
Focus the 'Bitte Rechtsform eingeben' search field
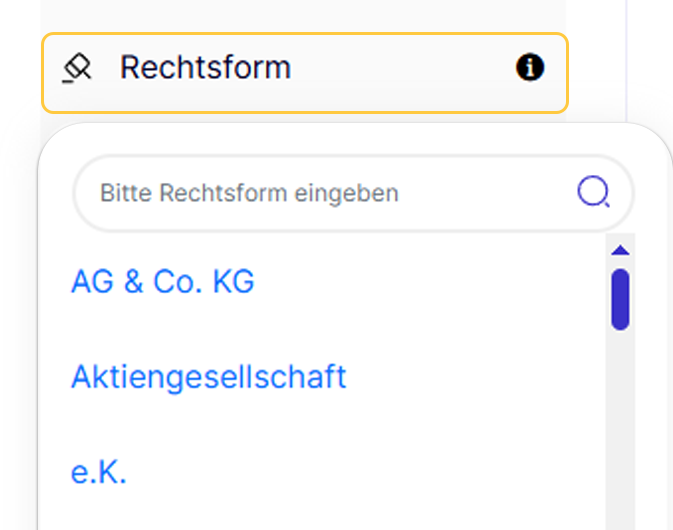click(330, 192)
